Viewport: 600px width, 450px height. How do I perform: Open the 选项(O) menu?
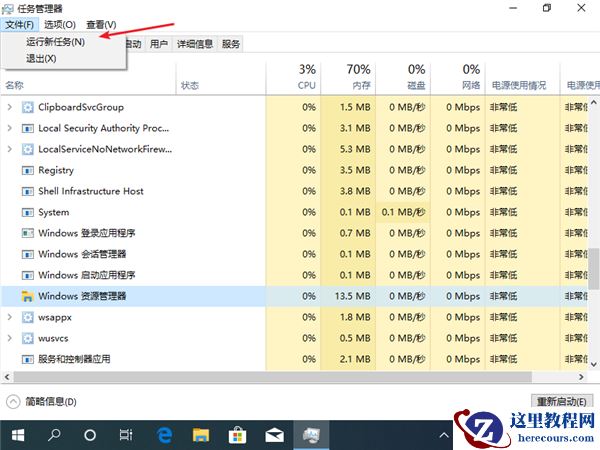[60, 25]
